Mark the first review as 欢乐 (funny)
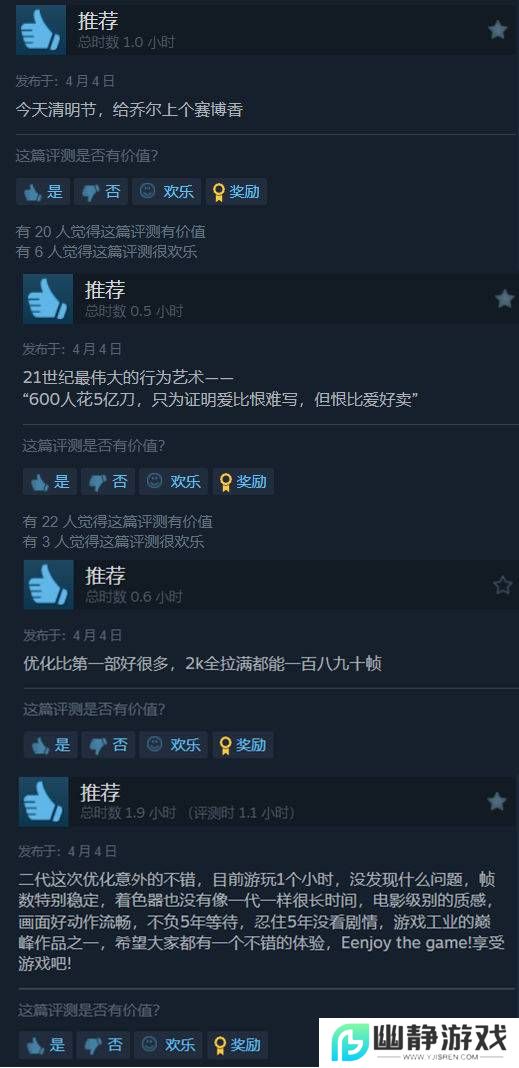 (x=166, y=192)
